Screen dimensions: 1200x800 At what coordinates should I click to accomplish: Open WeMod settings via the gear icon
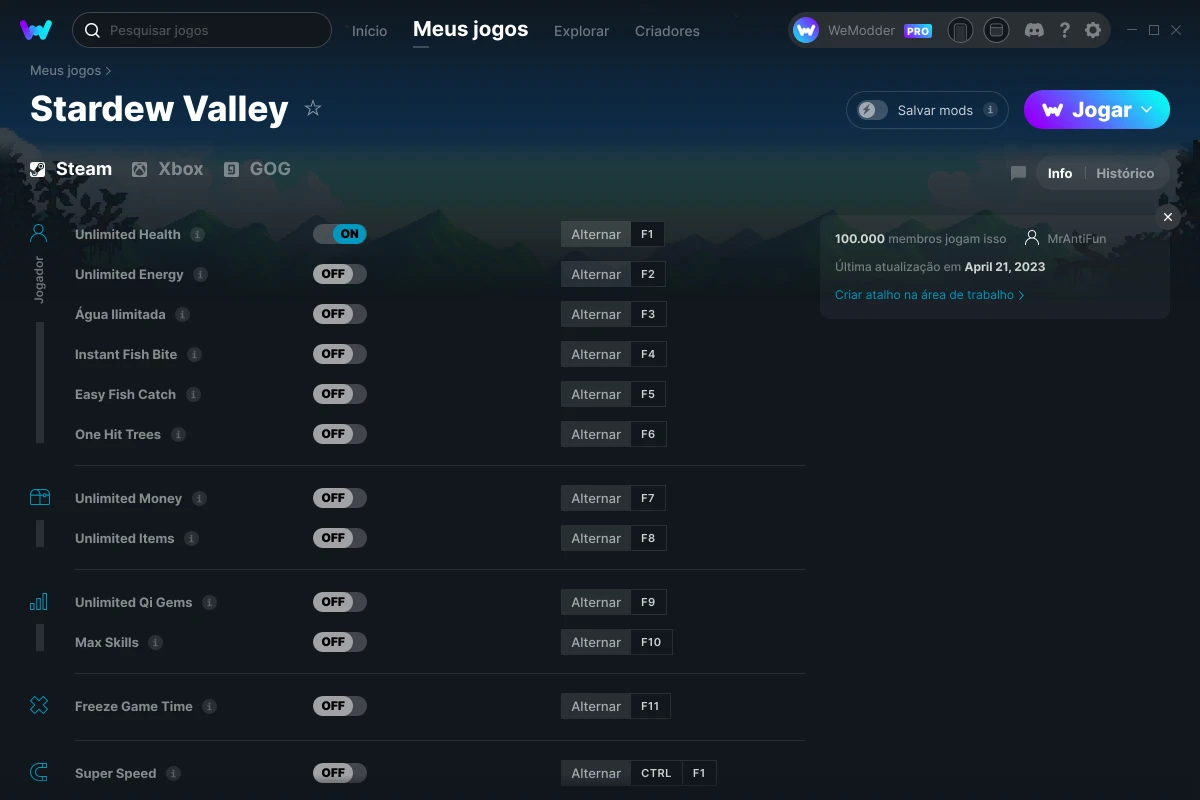(1093, 30)
